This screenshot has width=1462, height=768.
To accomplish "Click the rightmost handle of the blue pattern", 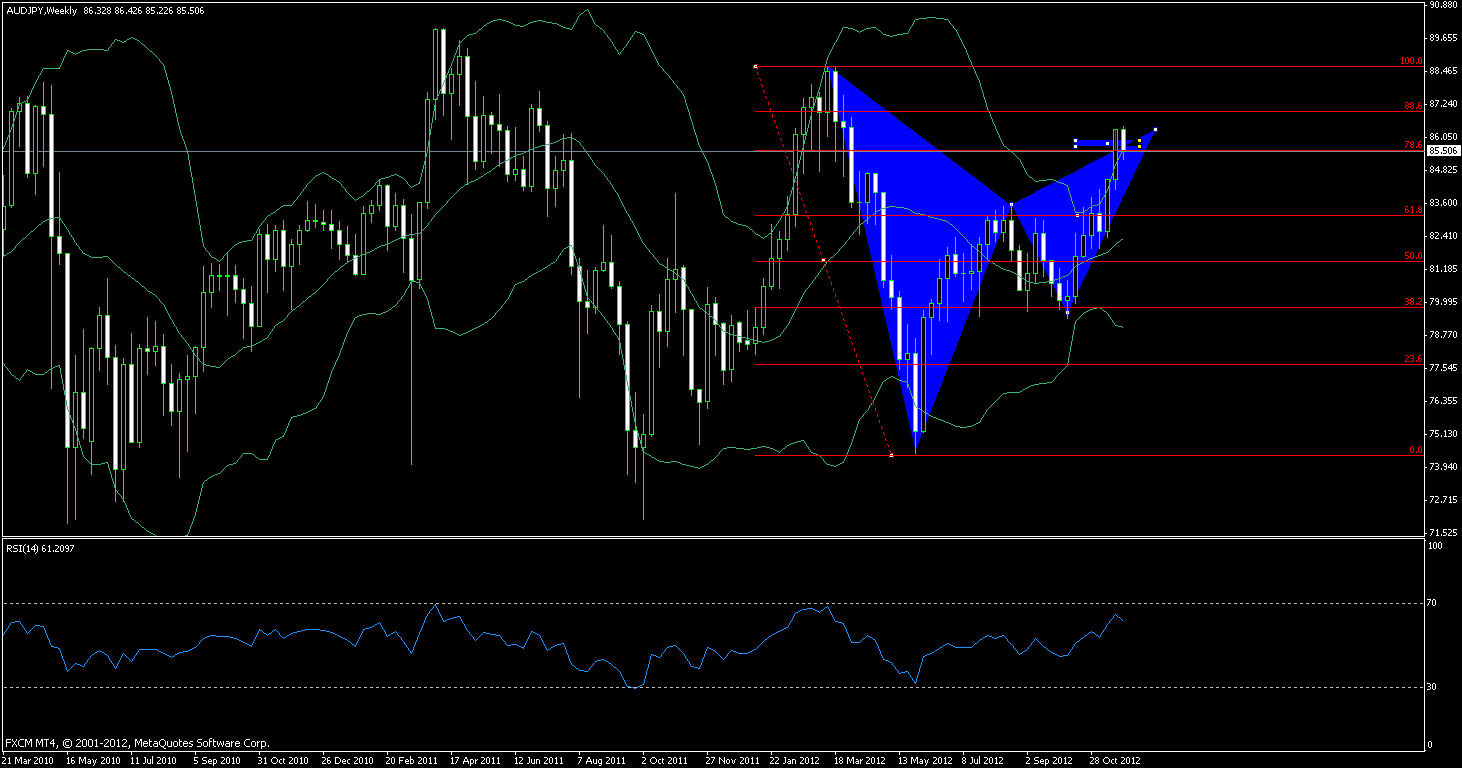I will coord(1155,129).
